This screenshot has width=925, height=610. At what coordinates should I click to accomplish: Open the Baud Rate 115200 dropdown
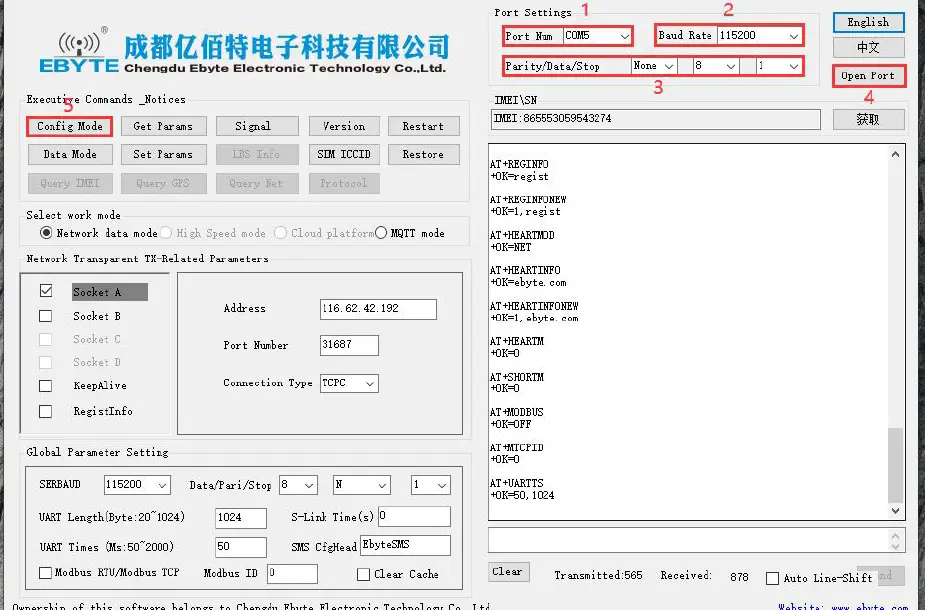tap(759, 36)
